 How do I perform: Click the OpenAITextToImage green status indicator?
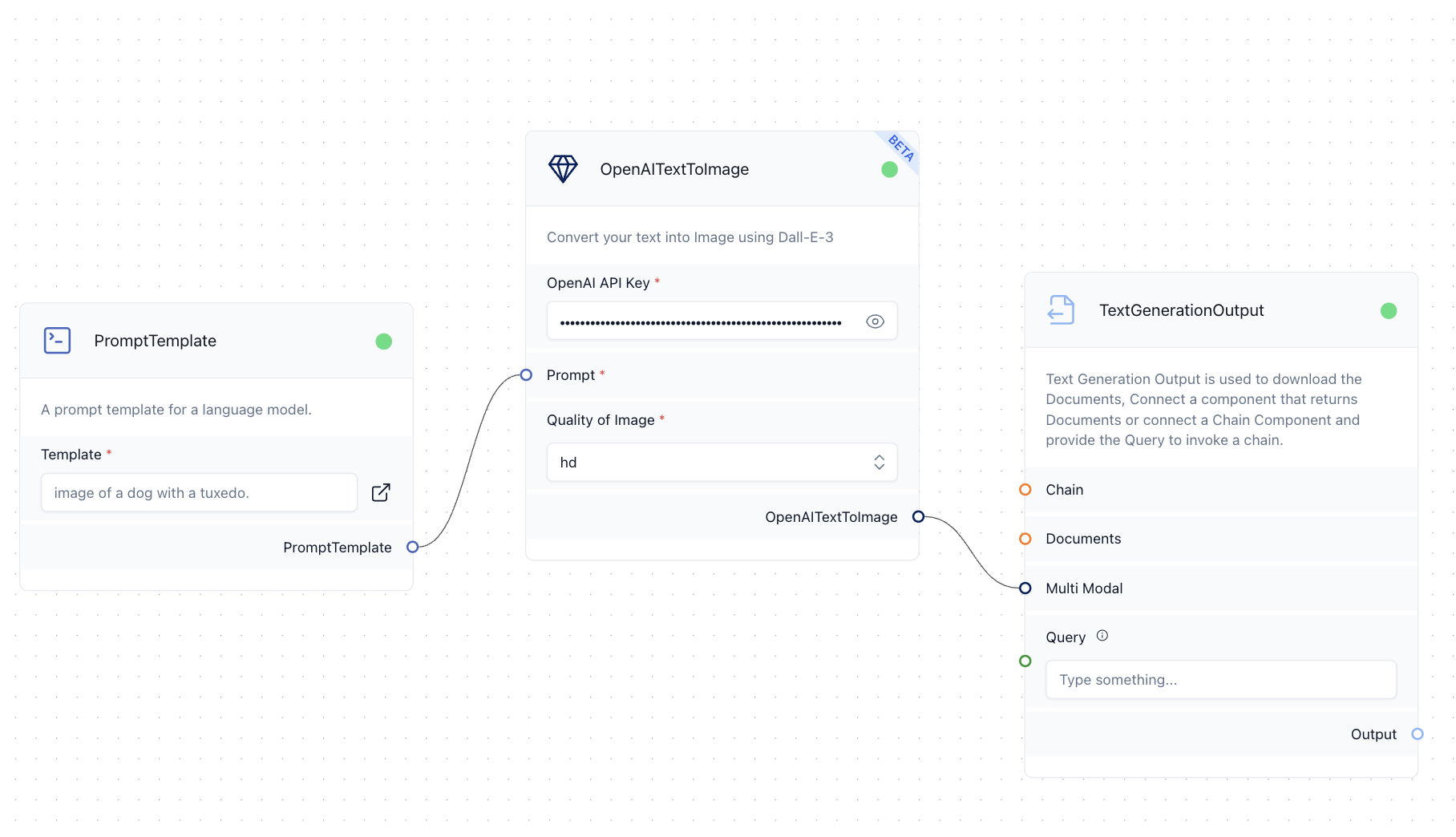[889, 169]
